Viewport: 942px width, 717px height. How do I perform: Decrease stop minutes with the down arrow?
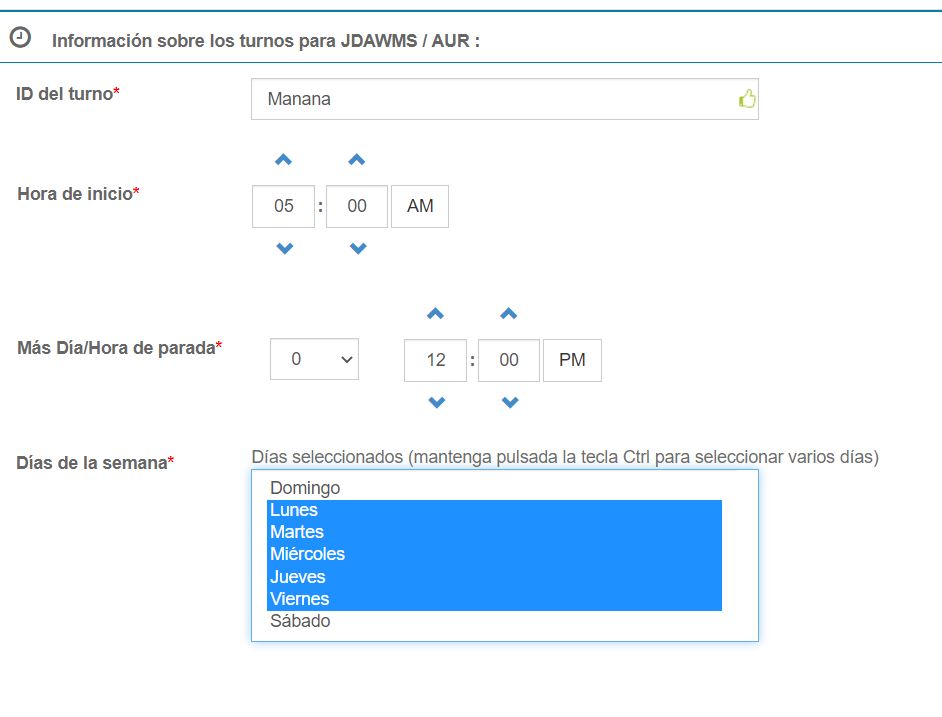[x=509, y=402]
